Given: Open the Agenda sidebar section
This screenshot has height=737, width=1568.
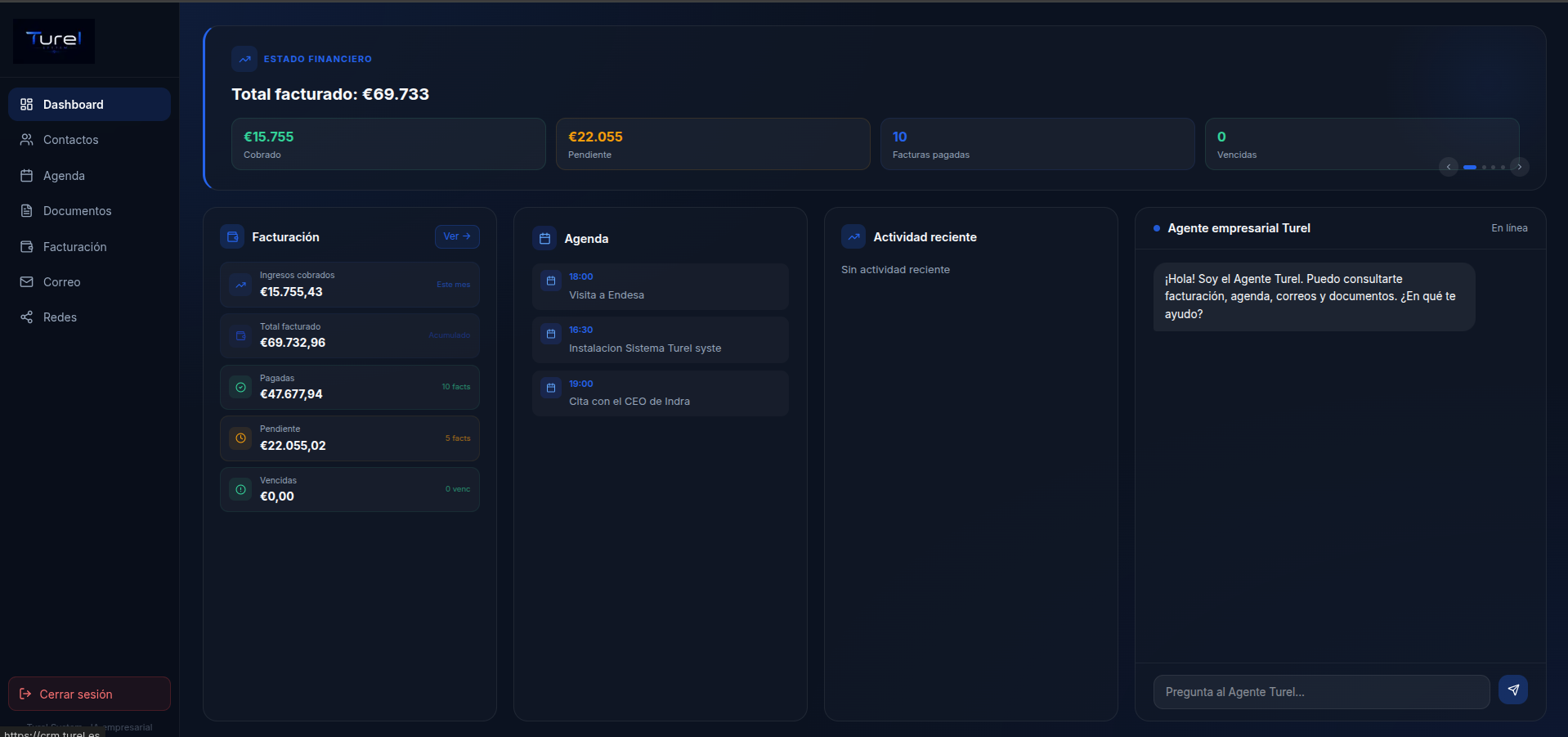Looking at the screenshot, I should click(x=89, y=176).
